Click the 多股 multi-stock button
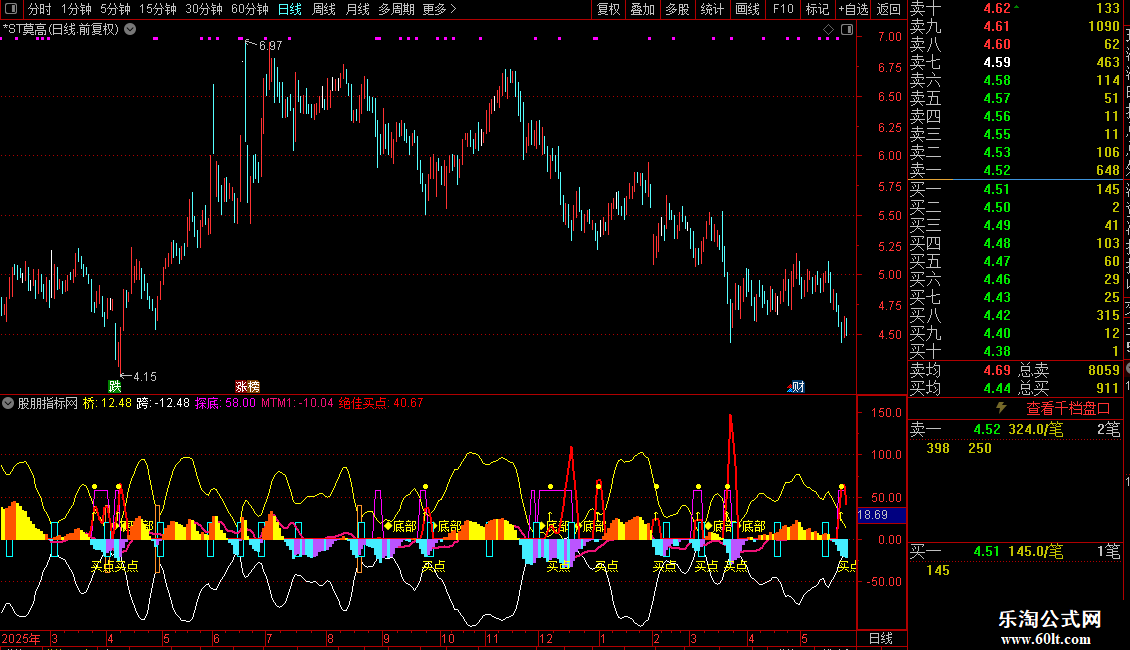The width and height of the screenshot is (1130, 650). (x=677, y=9)
